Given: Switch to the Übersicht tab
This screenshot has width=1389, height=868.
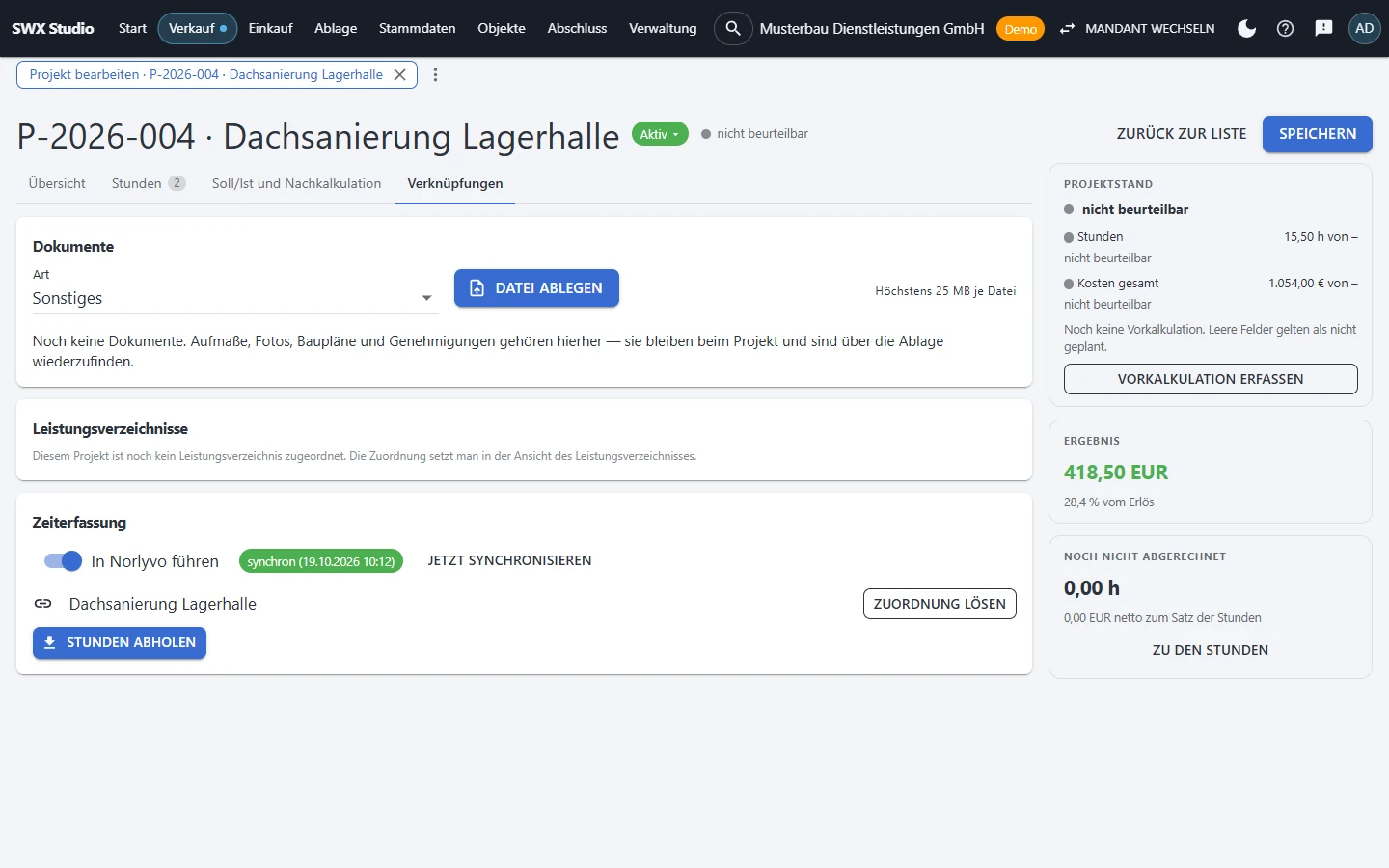Looking at the screenshot, I should click(57, 183).
